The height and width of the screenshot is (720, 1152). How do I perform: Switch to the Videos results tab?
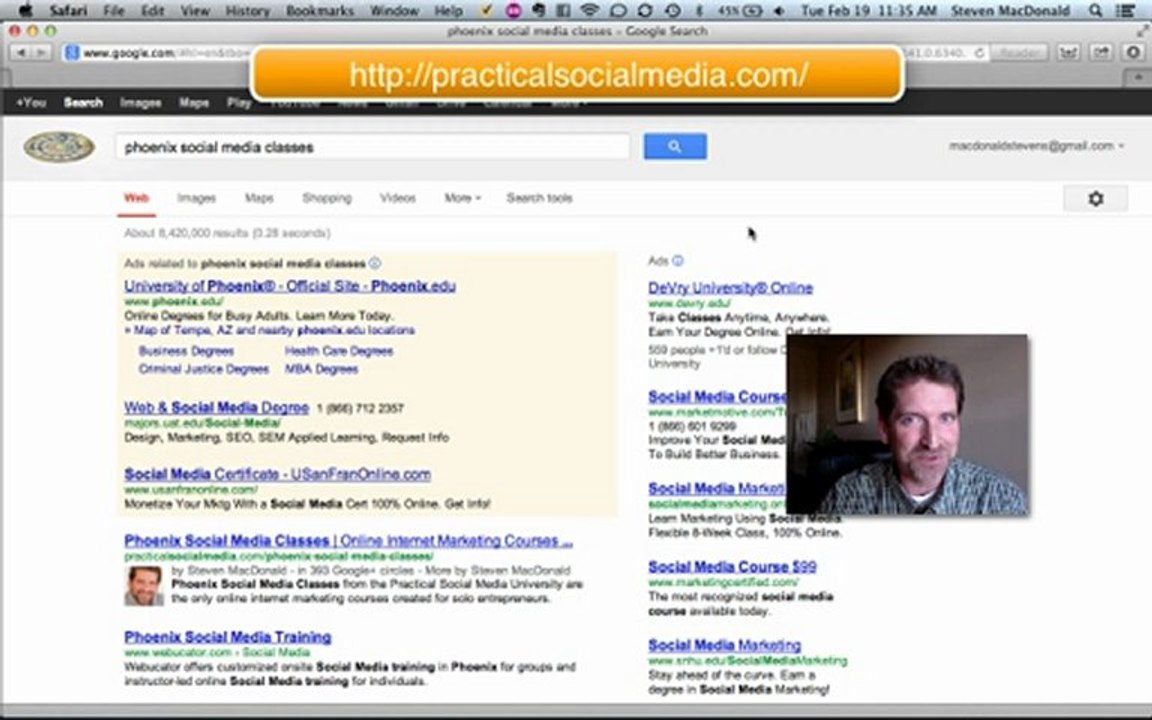(397, 198)
